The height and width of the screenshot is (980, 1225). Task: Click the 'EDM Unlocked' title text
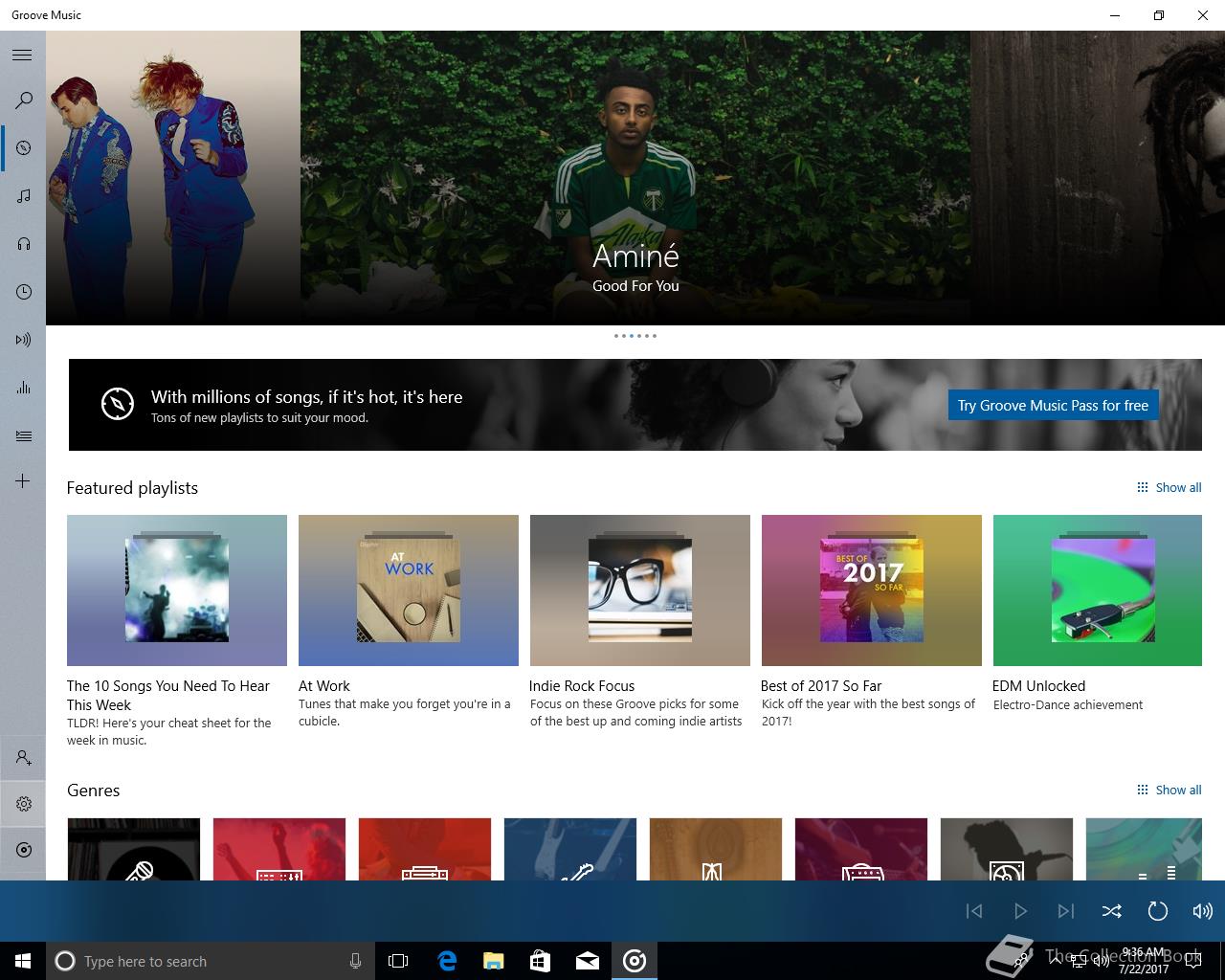pyautogui.click(x=1038, y=685)
